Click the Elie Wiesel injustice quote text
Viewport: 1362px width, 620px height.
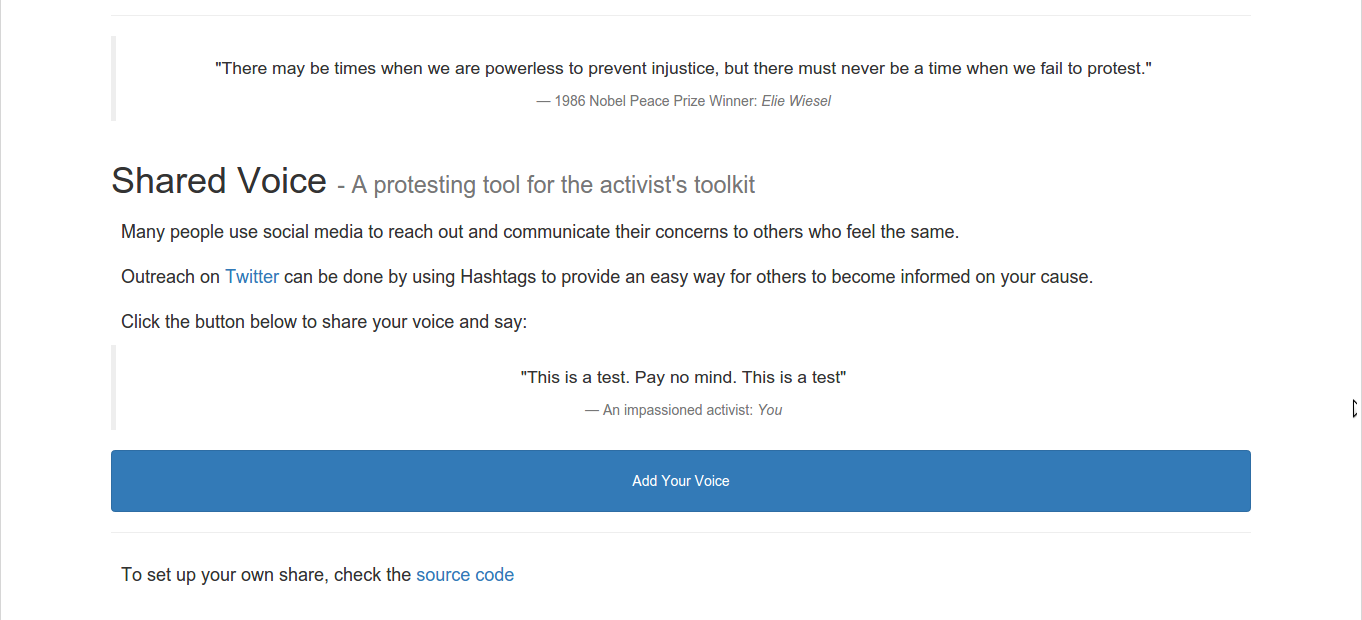coord(684,69)
